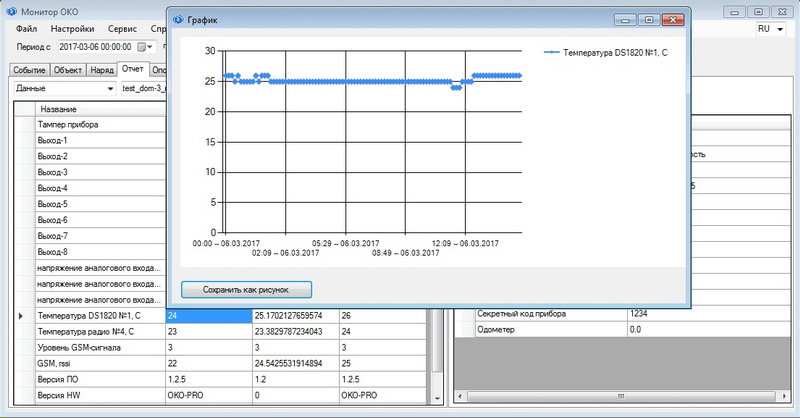Select the Выход-6 row
The height and width of the screenshot is (418, 800).
point(100,220)
